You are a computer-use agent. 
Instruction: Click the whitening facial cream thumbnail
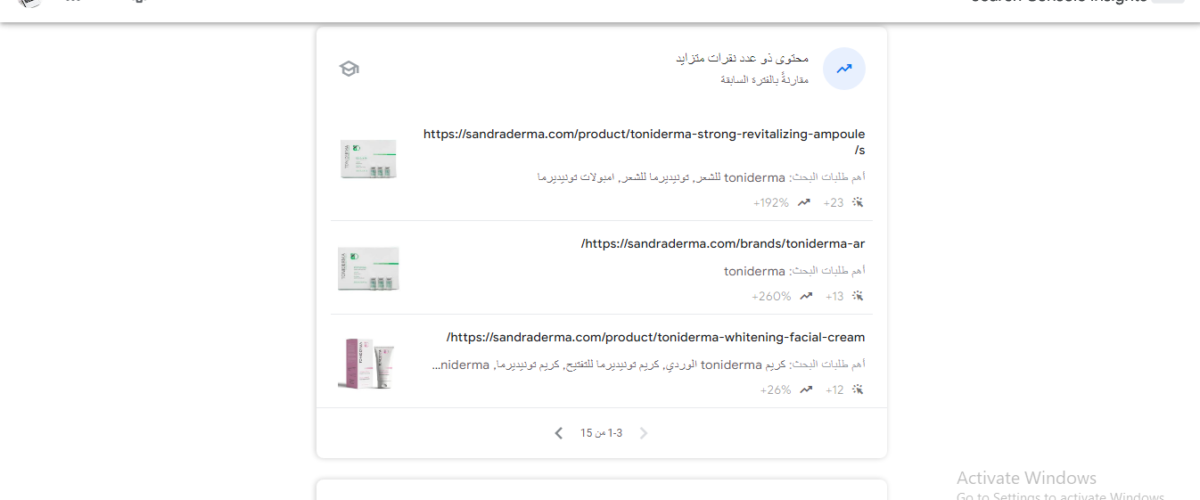coord(368,362)
